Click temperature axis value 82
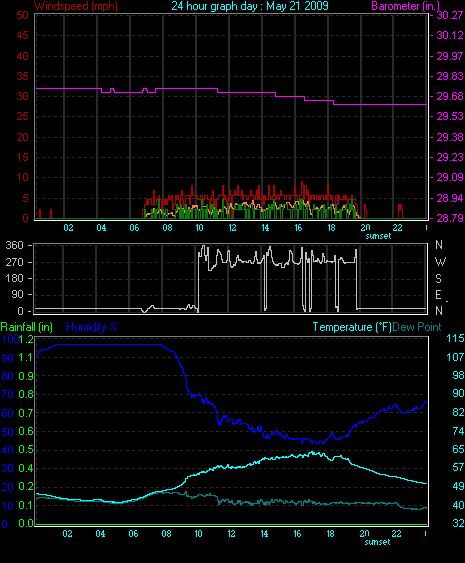This screenshot has height=563, width=465. pos(459,412)
